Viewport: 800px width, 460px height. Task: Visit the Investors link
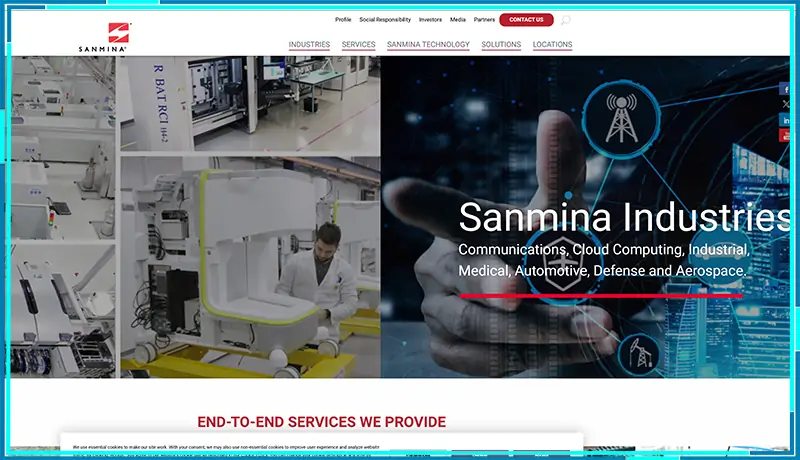click(430, 19)
